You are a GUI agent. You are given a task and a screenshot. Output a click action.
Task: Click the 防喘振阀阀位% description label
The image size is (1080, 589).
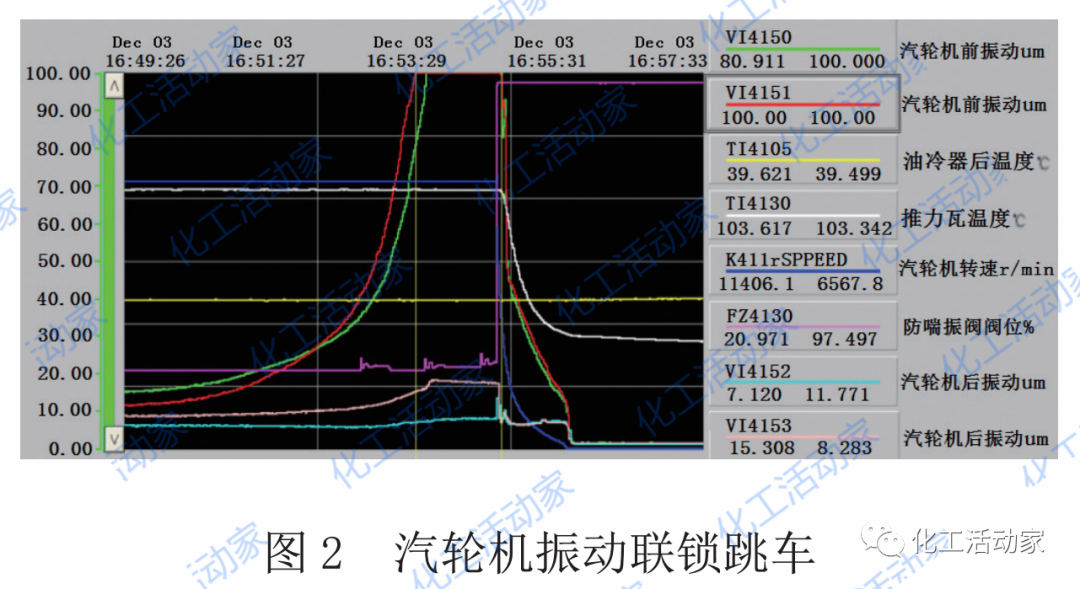tap(969, 327)
